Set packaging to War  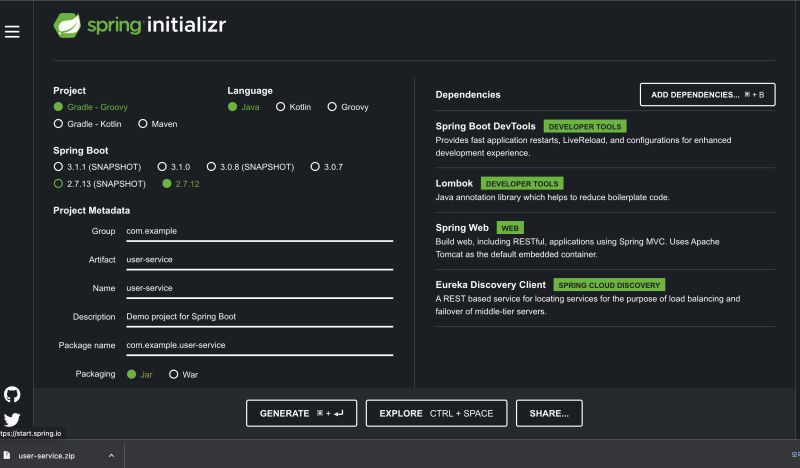pos(184,374)
